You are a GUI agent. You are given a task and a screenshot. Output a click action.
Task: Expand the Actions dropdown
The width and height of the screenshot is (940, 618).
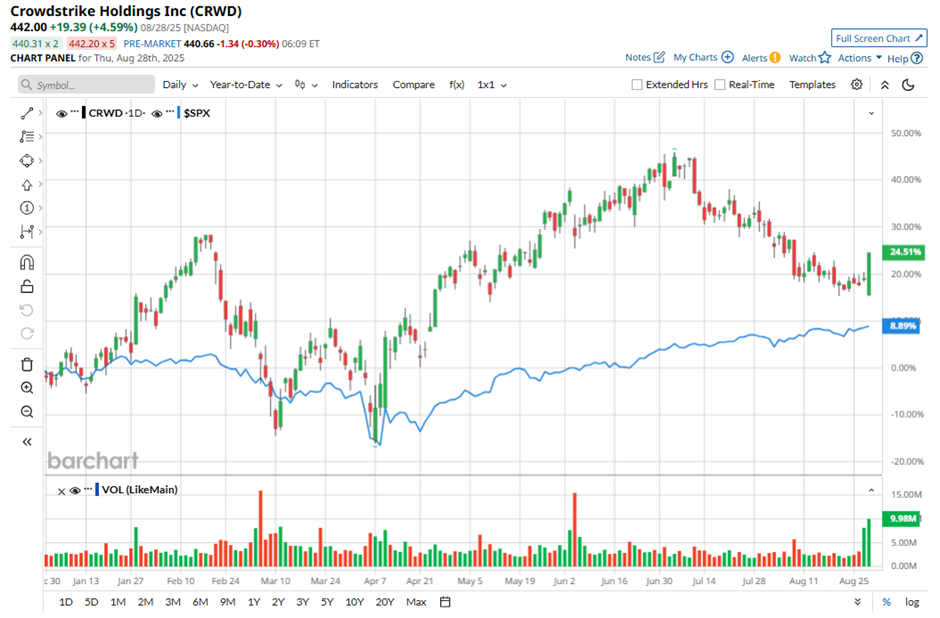(860, 58)
